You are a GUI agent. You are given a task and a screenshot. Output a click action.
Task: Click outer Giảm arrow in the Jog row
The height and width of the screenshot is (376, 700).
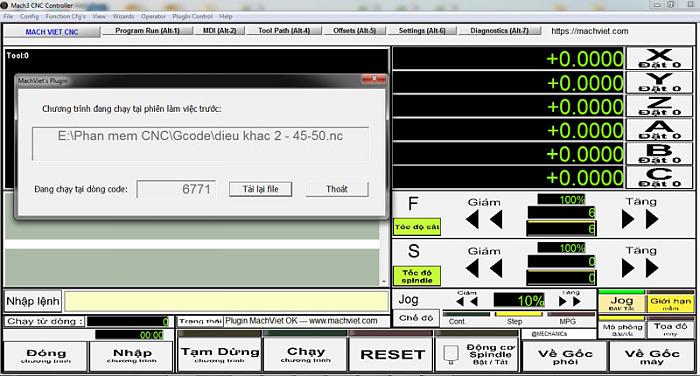(x=461, y=301)
